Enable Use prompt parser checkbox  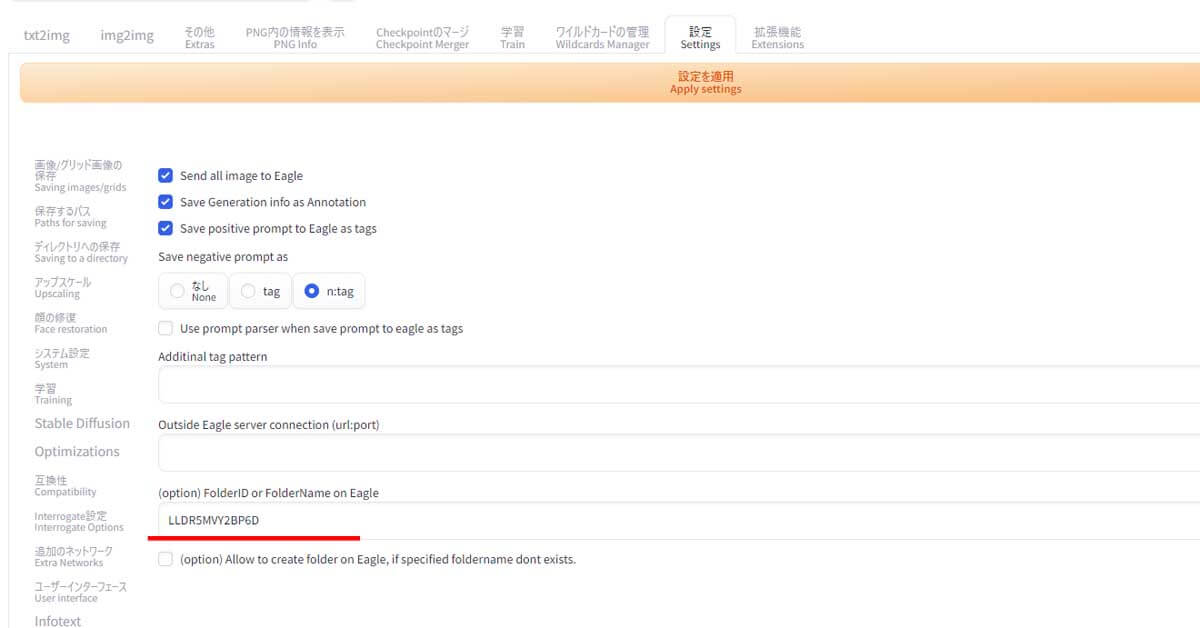[166, 328]
